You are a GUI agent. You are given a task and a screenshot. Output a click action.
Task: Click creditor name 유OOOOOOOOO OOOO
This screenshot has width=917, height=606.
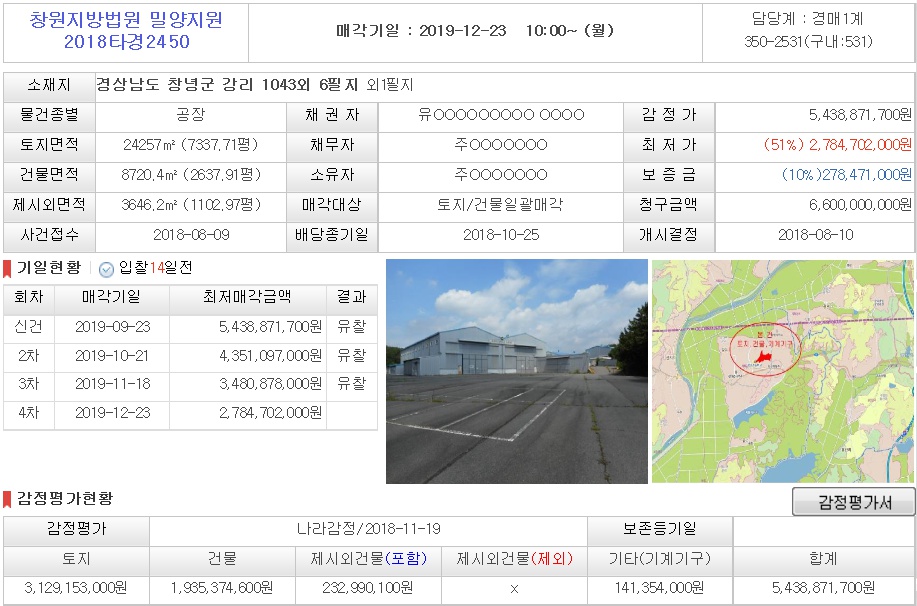pos(501,115)
